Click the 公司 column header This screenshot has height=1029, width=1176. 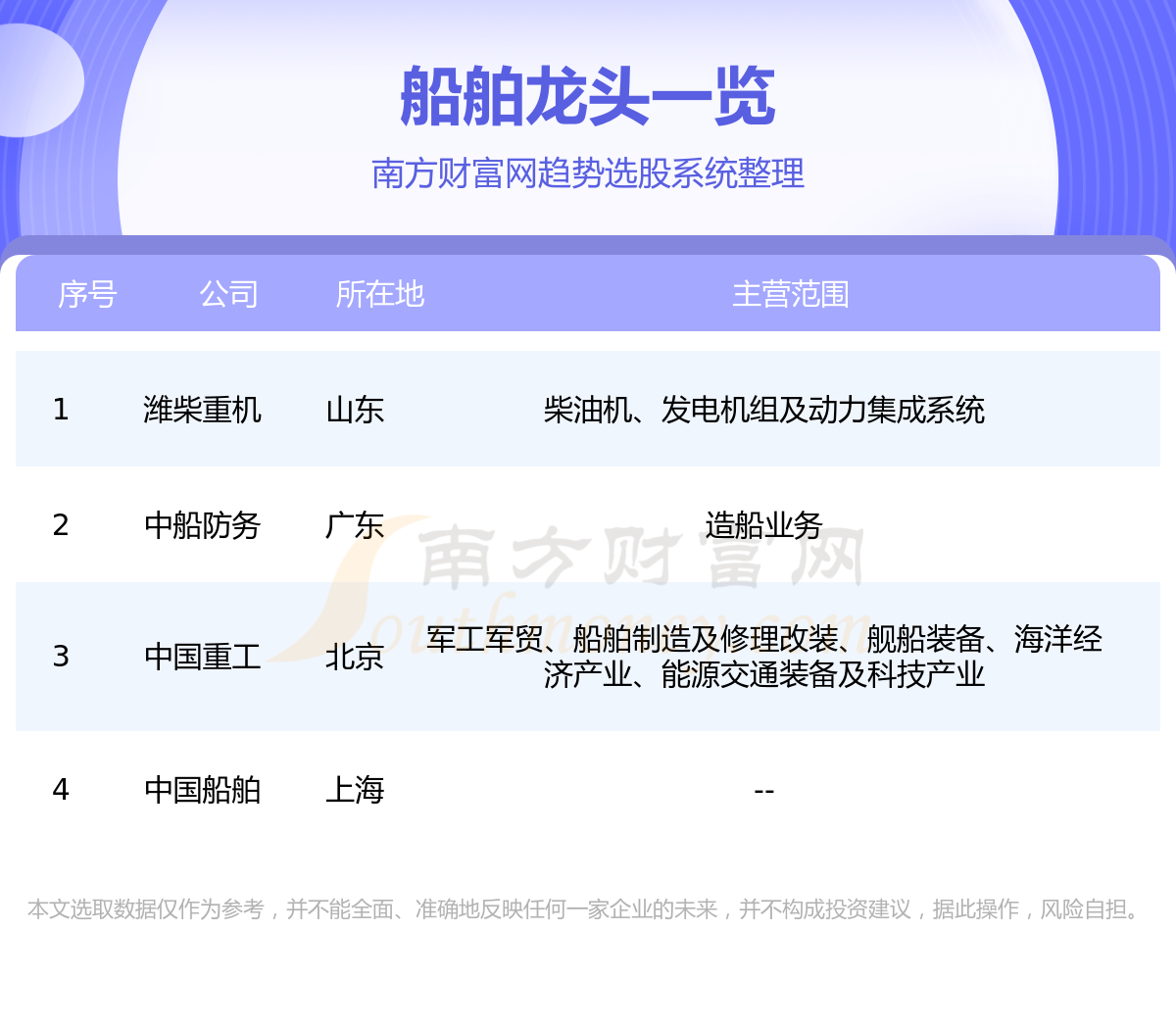[x=228, y=294]
